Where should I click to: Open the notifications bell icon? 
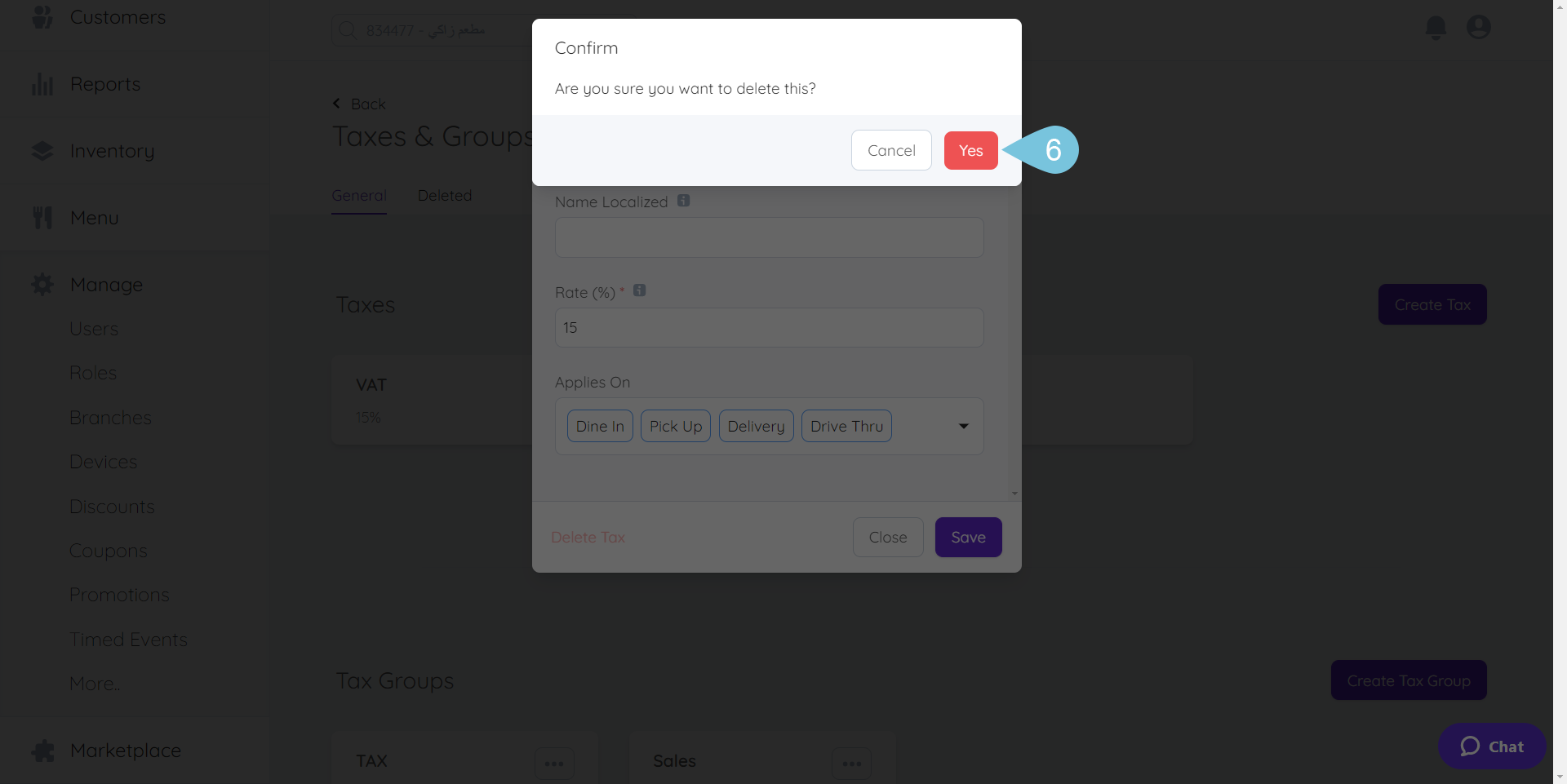pyautogui.click(x=1436, y=28)
